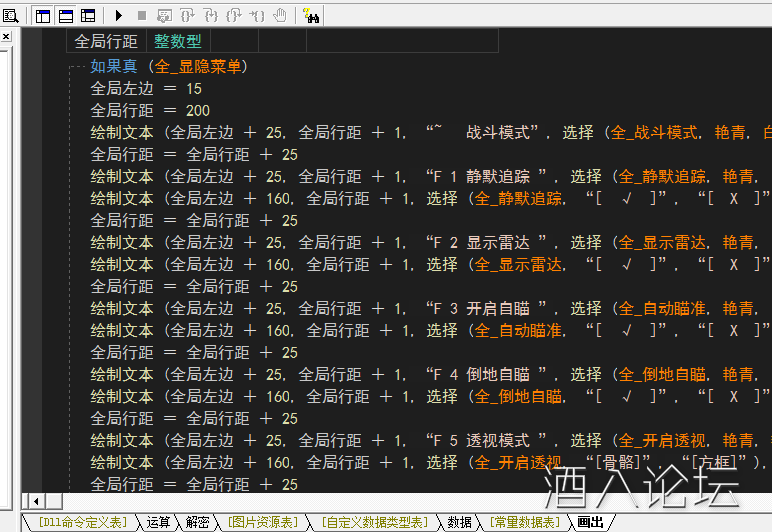
Task: Select the second window layout icon
Action: (65, 15)
